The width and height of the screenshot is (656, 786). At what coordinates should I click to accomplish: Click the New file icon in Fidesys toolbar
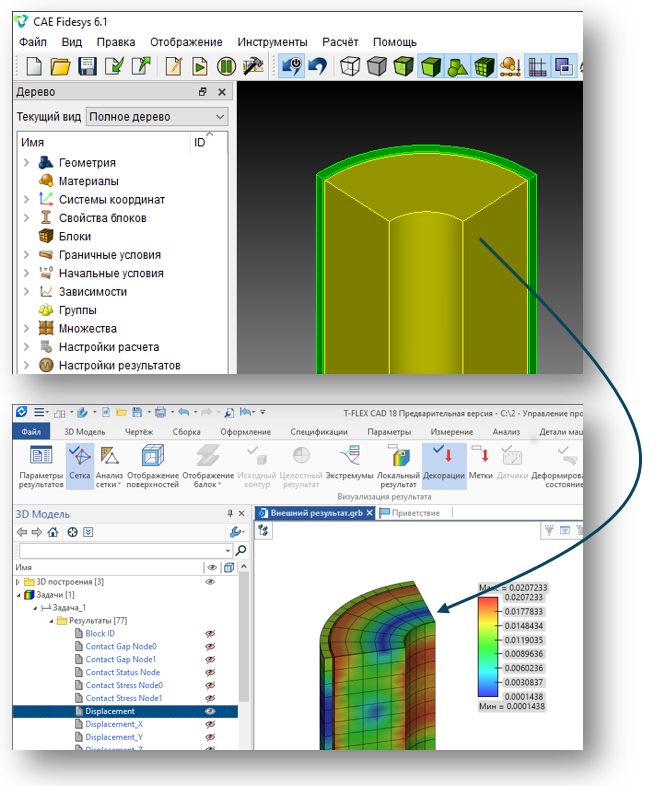tap(34, 66)
